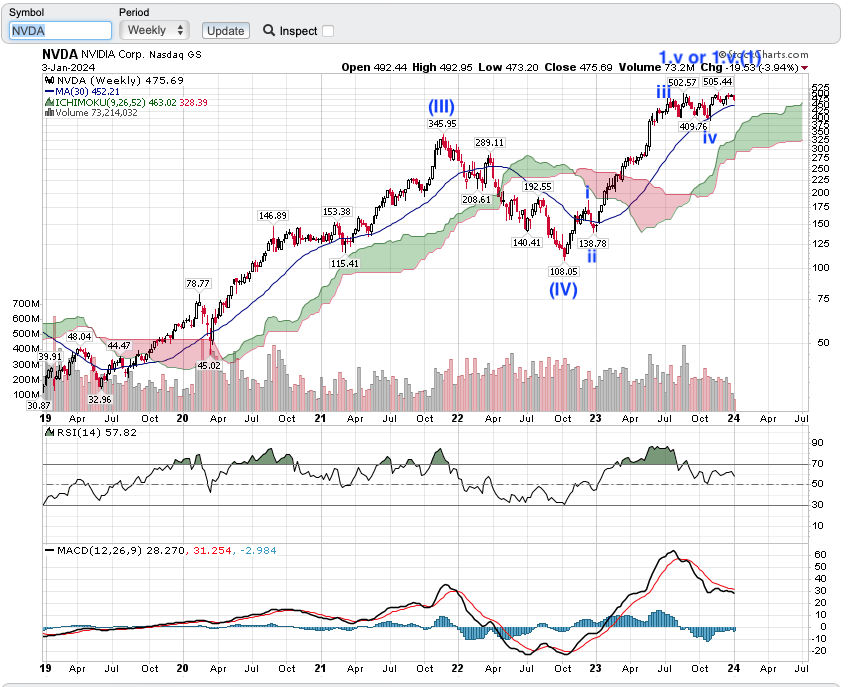
Task: Click the candlestick icon beside NVDA (Weekly) legend
Action: [49, 81]
